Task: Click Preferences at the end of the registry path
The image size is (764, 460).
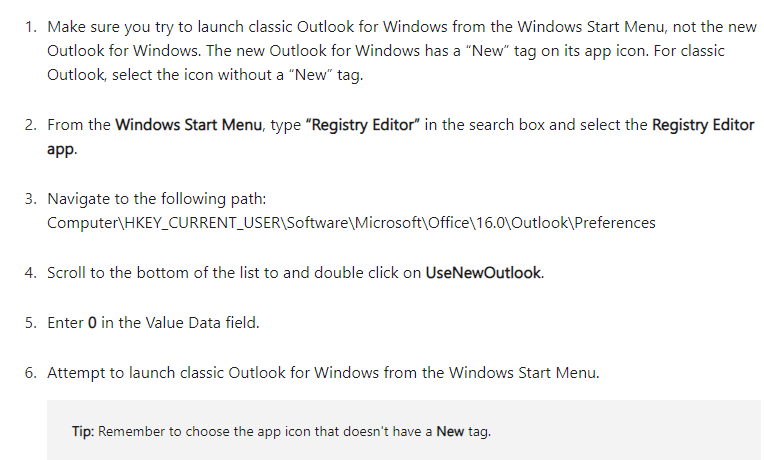Action: click(615, 223)
